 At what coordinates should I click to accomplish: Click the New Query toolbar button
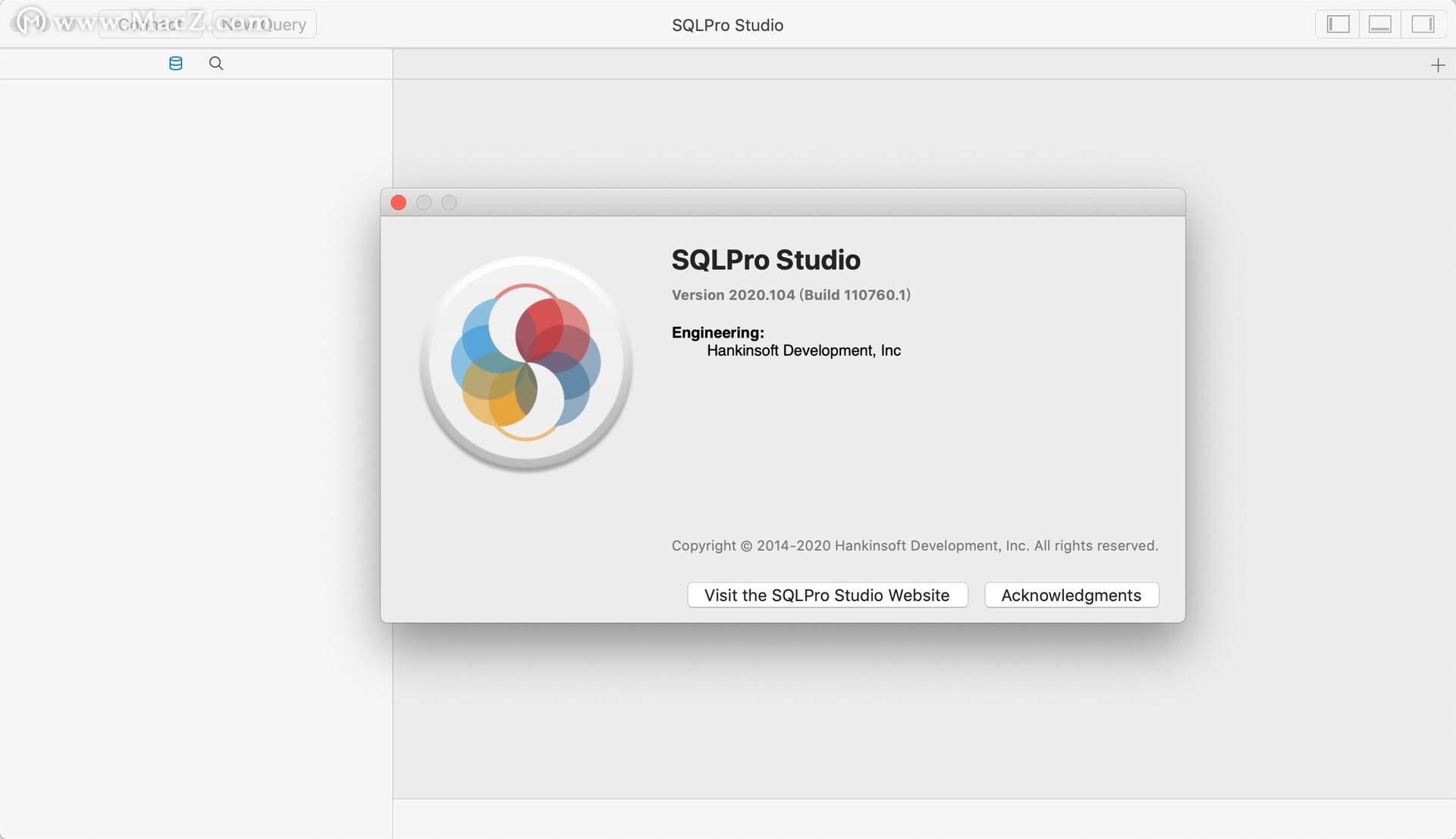[264, 24]
